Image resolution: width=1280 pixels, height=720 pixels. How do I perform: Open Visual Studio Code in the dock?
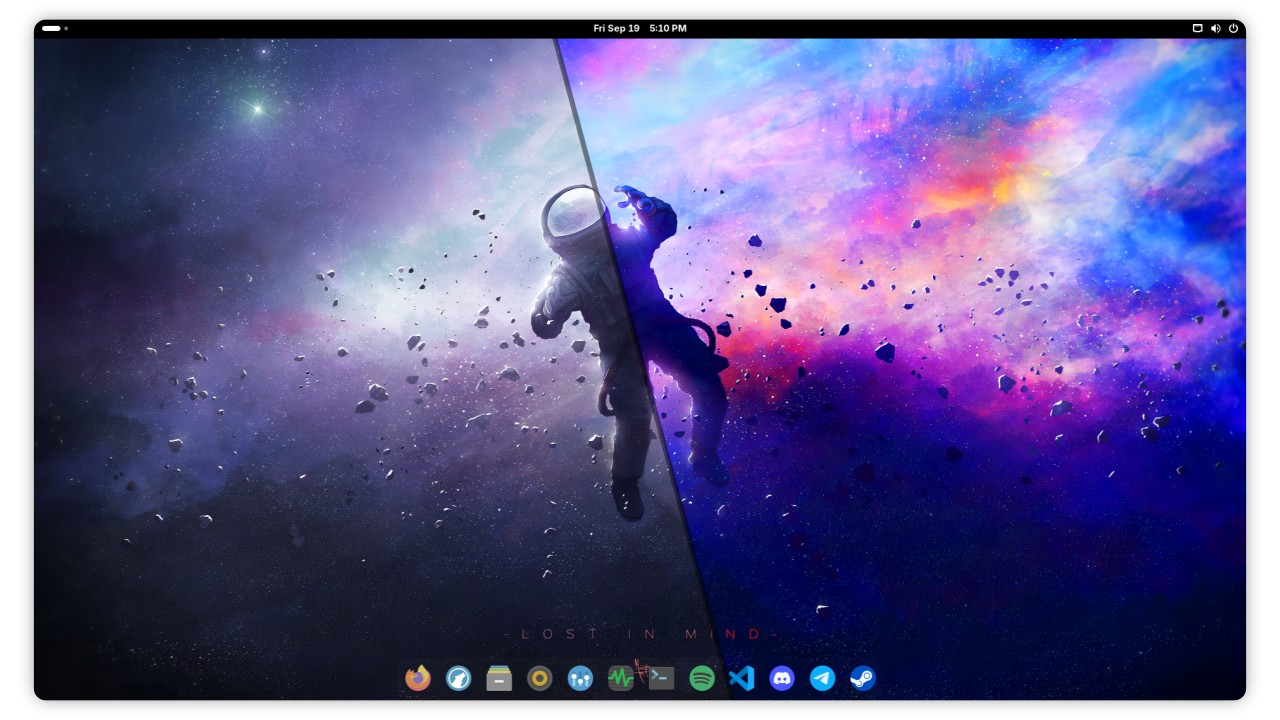[741, 678]
